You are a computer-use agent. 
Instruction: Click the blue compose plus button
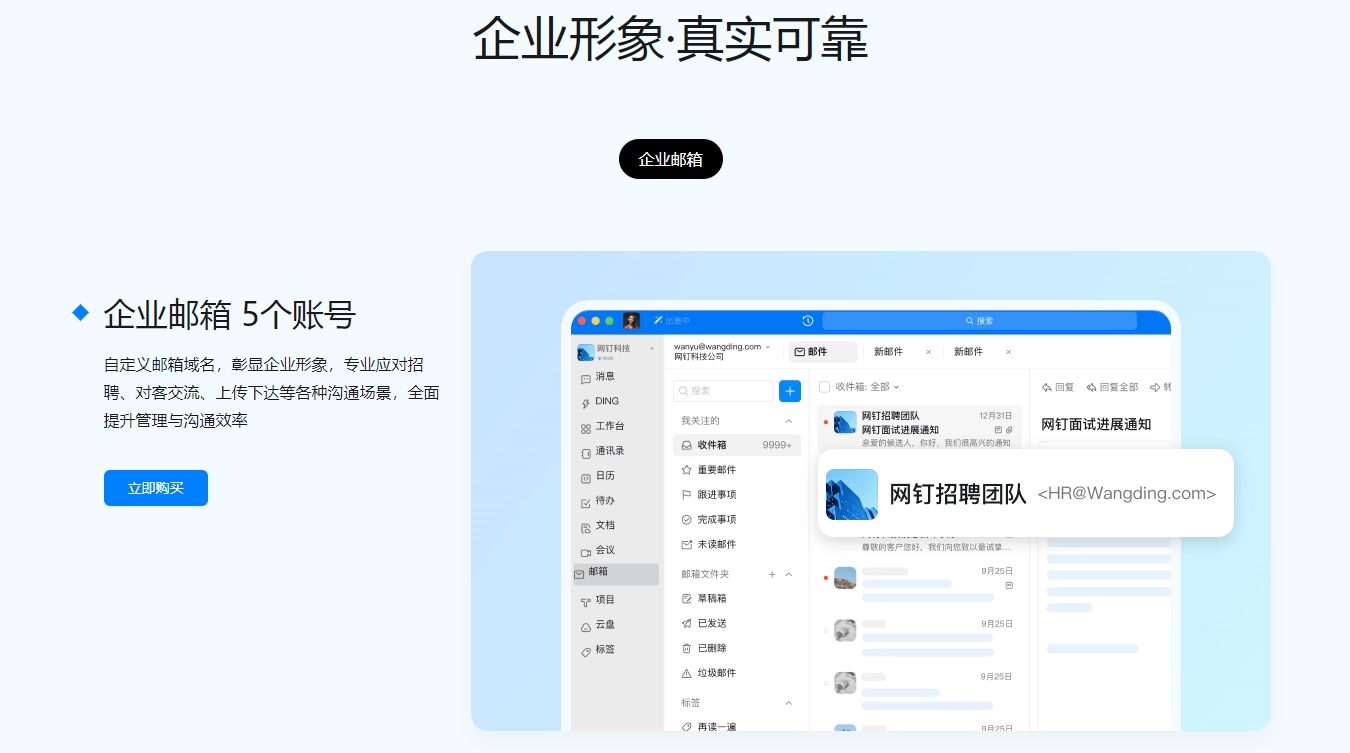(x=790, y=391)
